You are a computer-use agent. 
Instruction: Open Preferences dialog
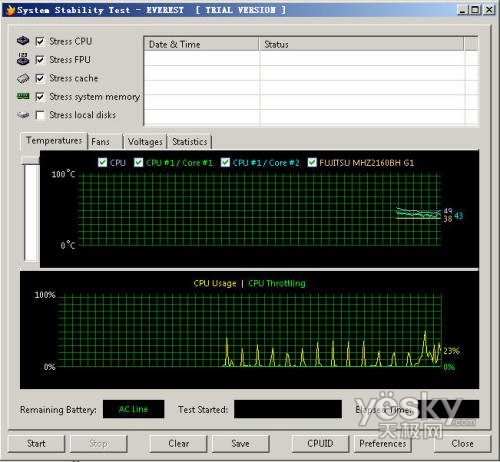[x=383, y=443]
